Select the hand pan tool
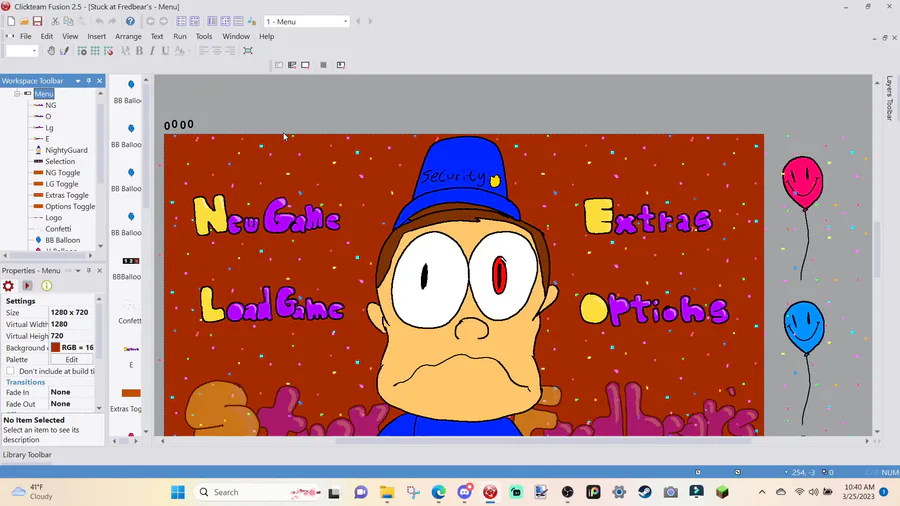Screen dimensions: 900x506 (51, 50)
